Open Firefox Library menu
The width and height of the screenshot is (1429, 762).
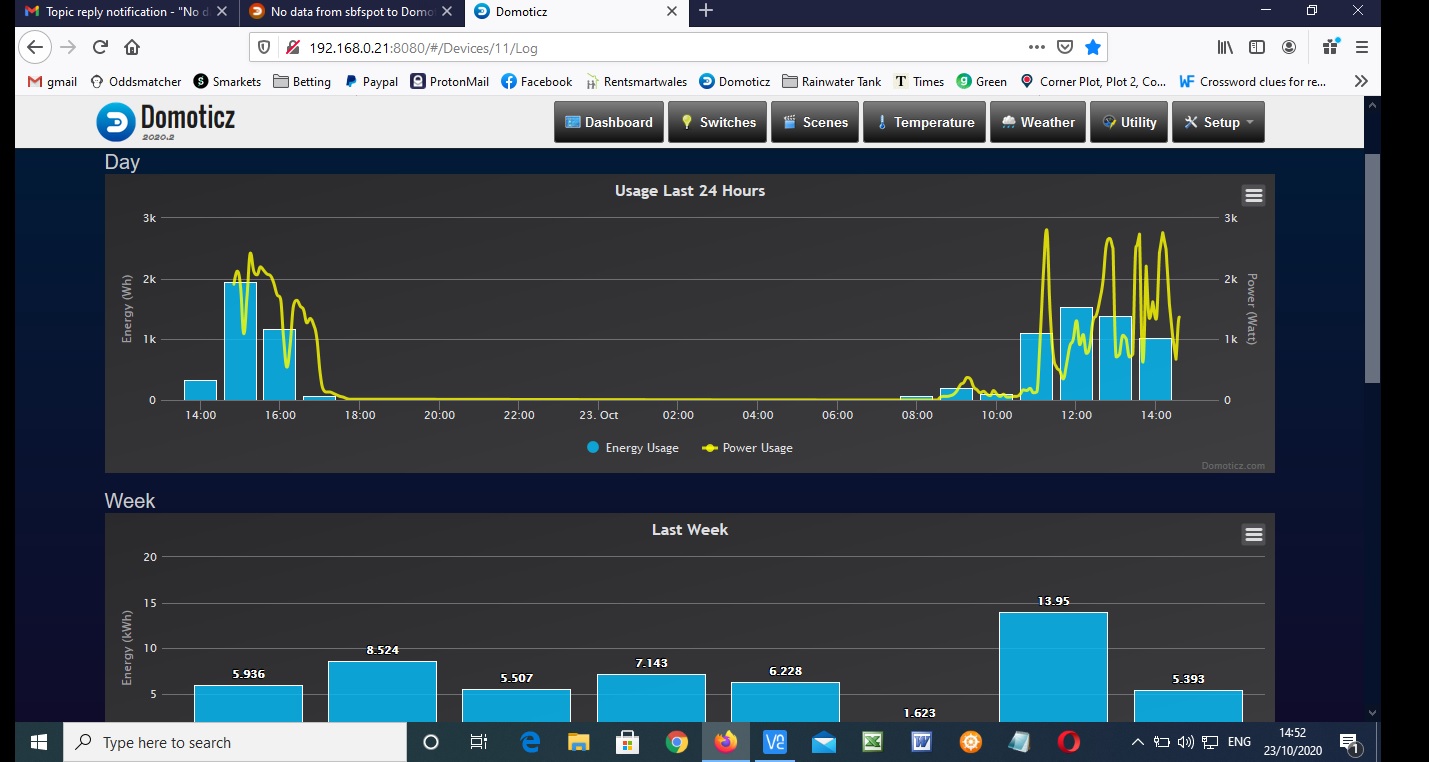click(x=1225, y=47)
